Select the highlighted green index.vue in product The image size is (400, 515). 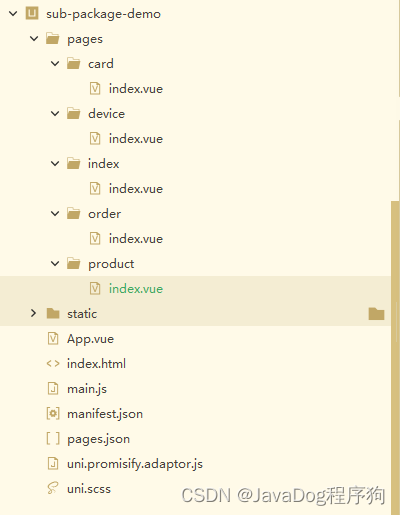click(136, 289)
